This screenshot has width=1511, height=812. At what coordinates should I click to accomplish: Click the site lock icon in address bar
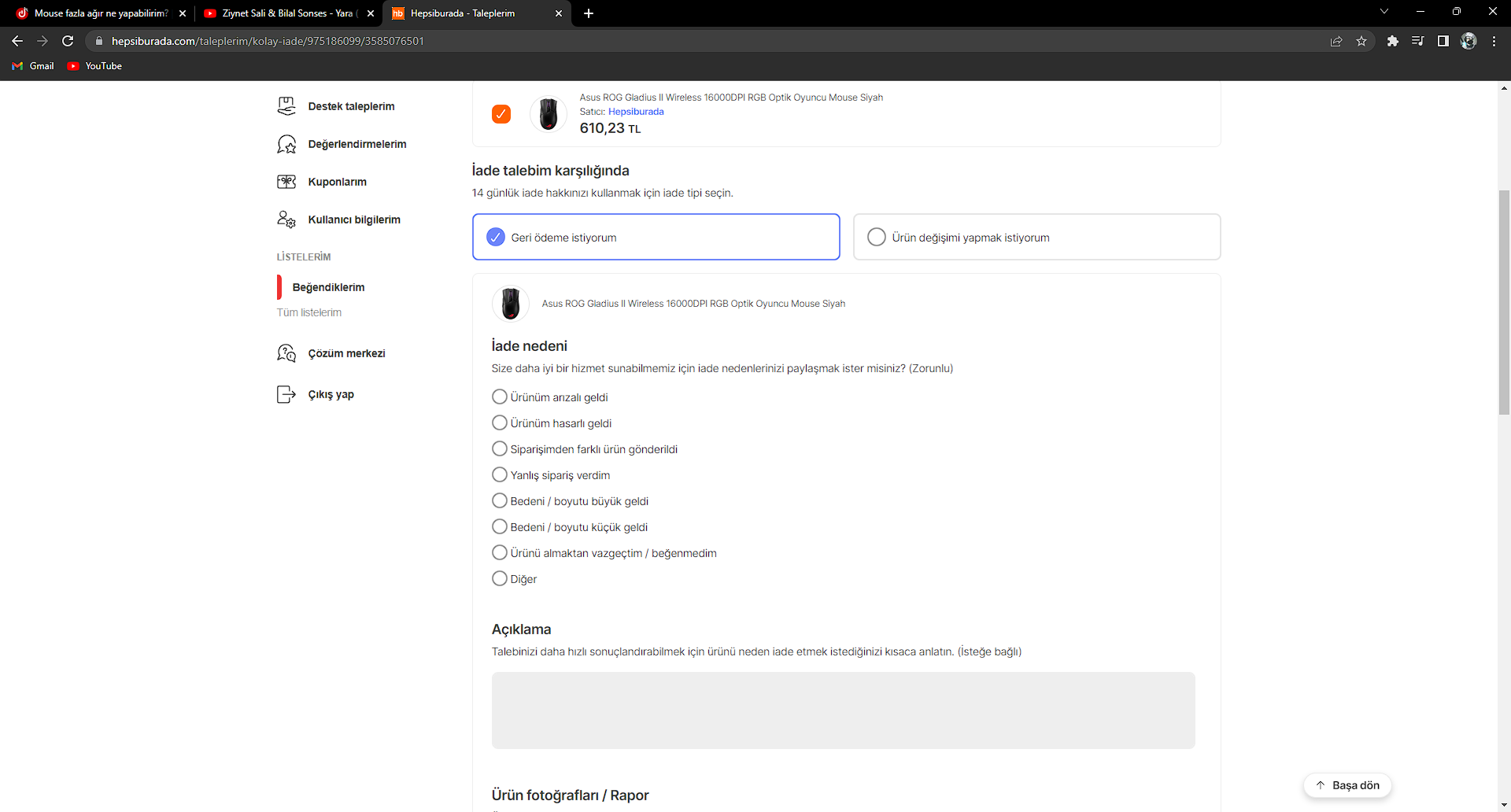pos(99,41)
